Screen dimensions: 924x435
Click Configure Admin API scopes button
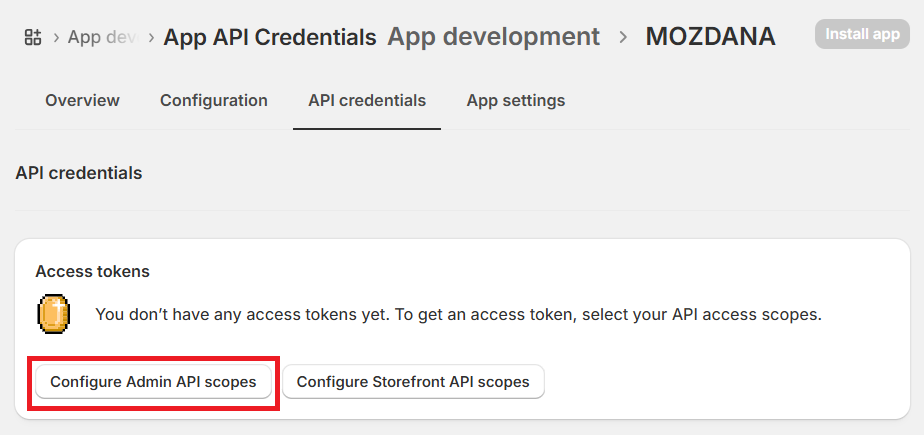coord(153,382)
